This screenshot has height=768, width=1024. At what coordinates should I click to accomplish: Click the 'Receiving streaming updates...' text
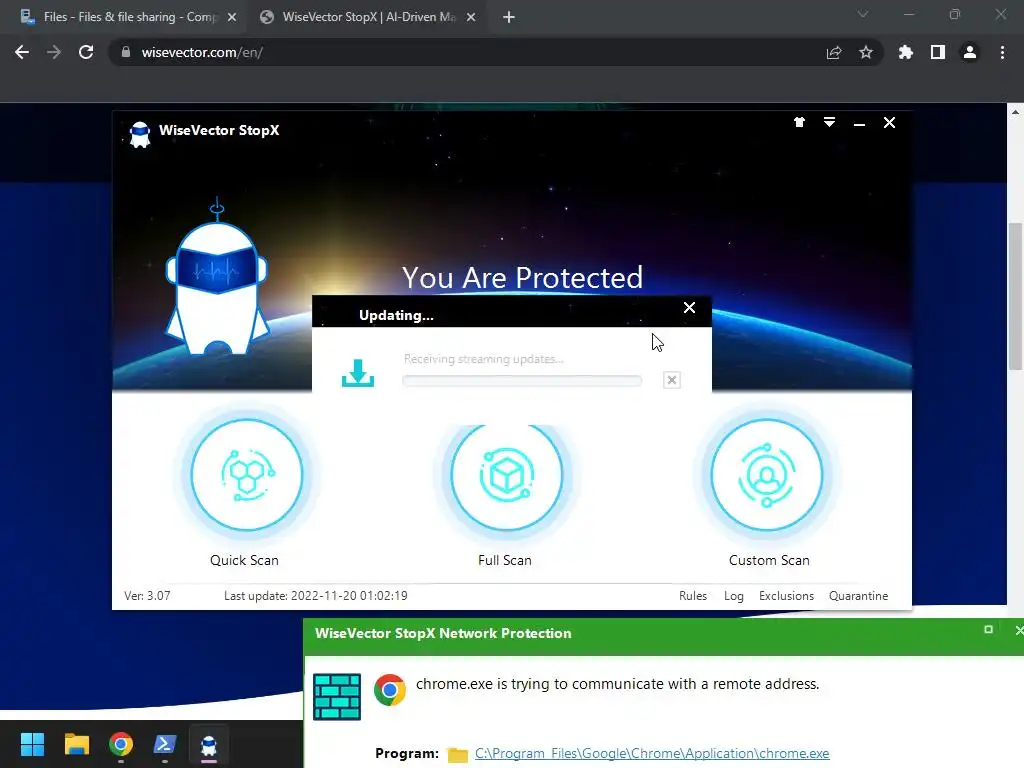click(x=483, y=359)
